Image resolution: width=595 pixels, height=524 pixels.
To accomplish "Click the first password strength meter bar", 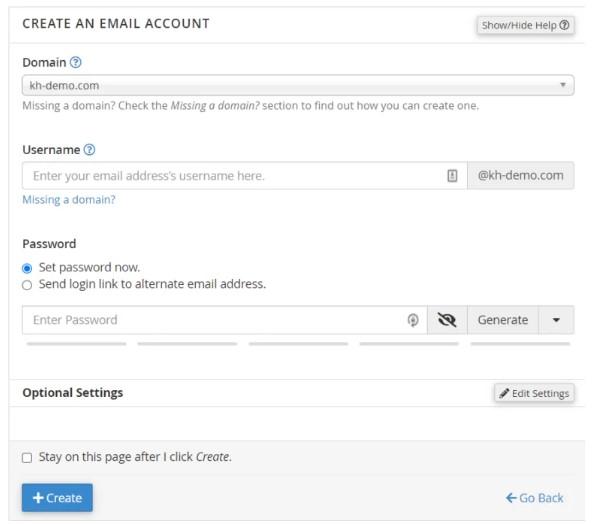I will point(76,344).
